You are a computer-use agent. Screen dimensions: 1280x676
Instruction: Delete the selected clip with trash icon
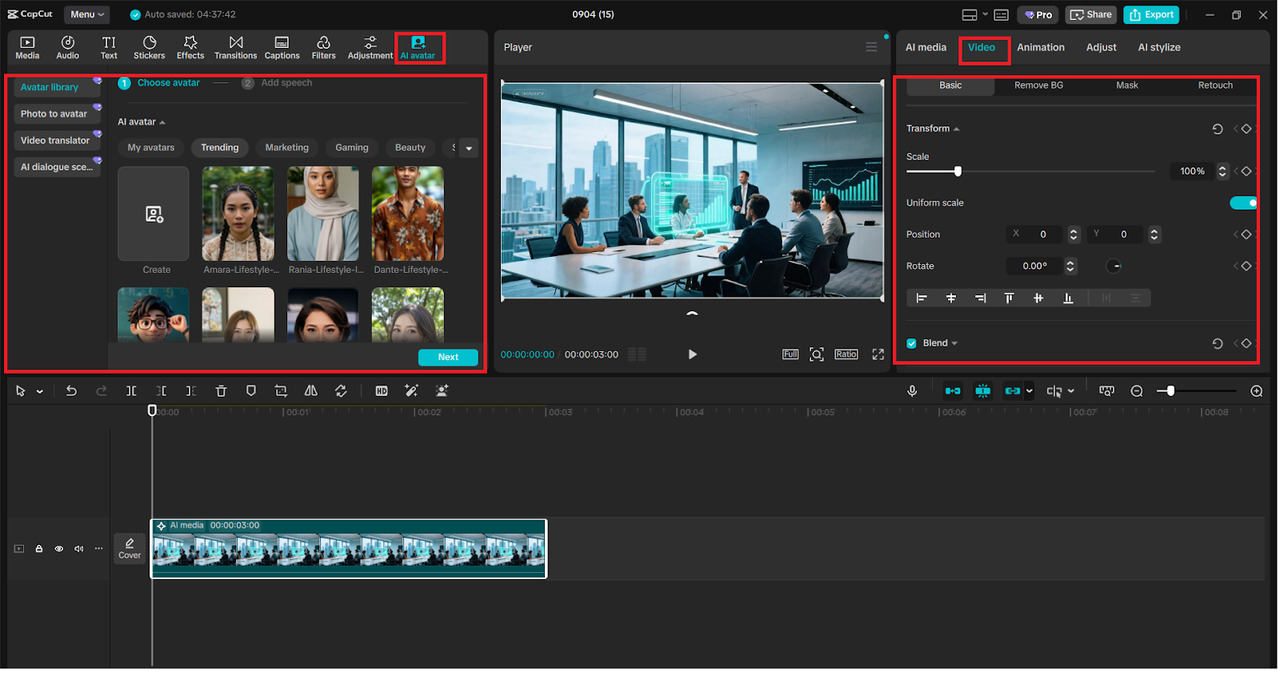tap(221, 391)
